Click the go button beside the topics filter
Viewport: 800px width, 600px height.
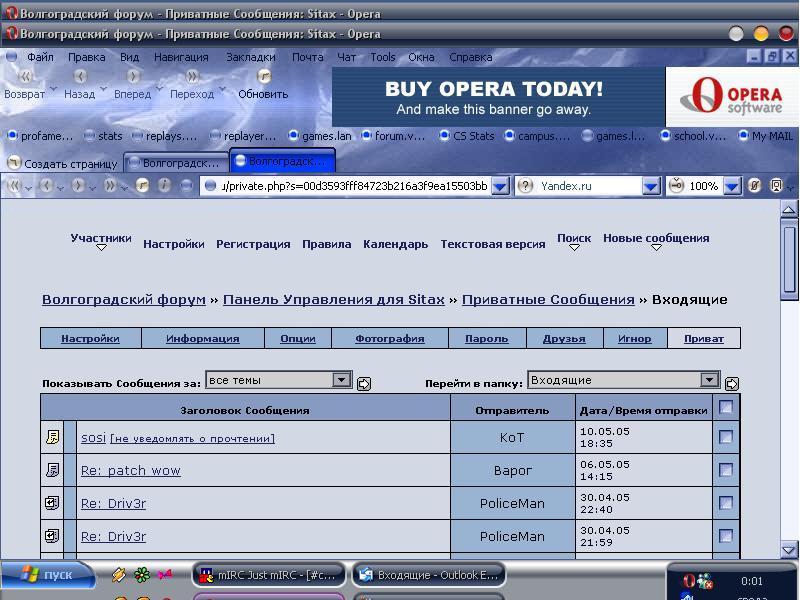364,383
